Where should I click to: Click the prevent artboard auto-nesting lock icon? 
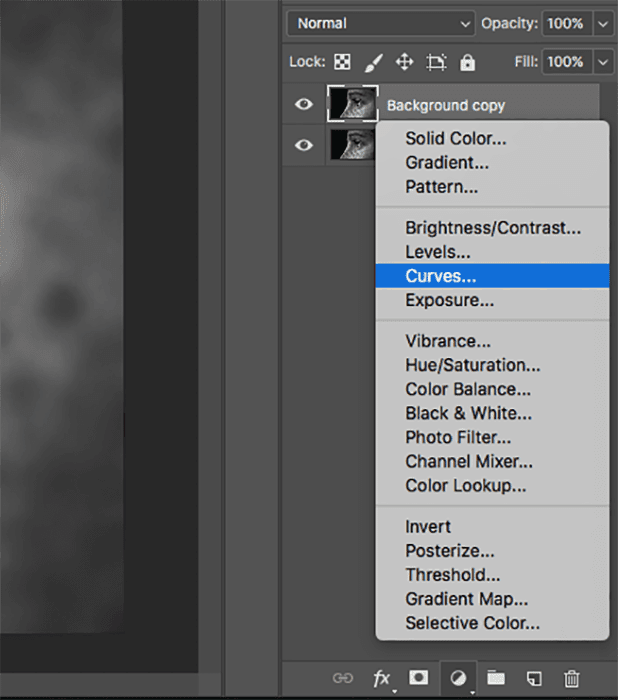pyautogui.click(x=436, y=62)
